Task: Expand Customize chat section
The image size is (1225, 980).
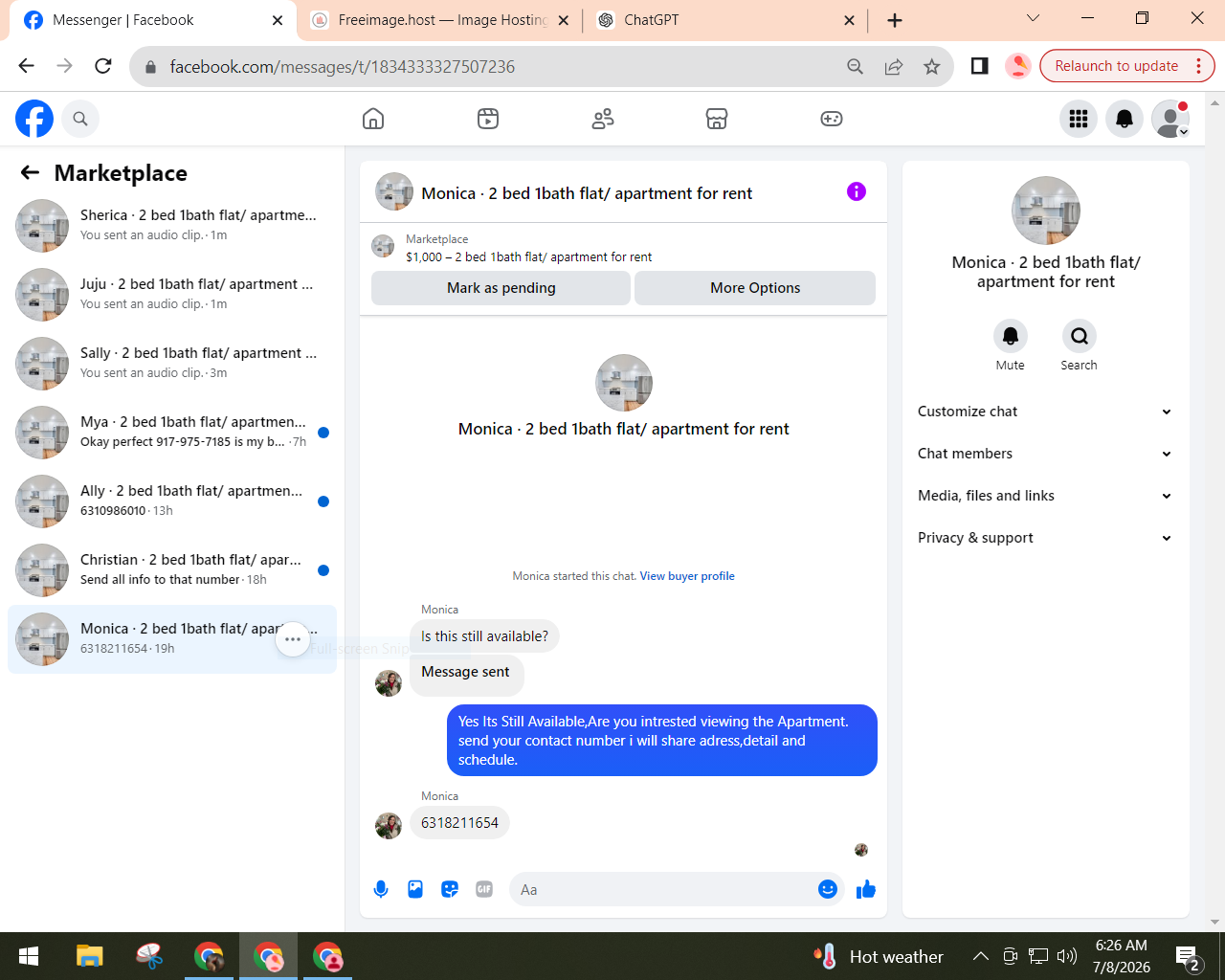Action: point(1045,412)
